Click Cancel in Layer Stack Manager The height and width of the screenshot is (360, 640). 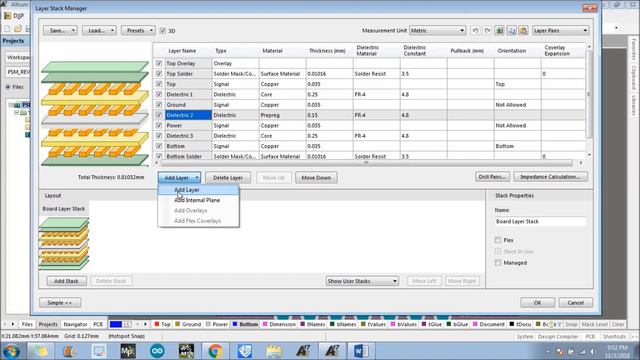(575, 302)
